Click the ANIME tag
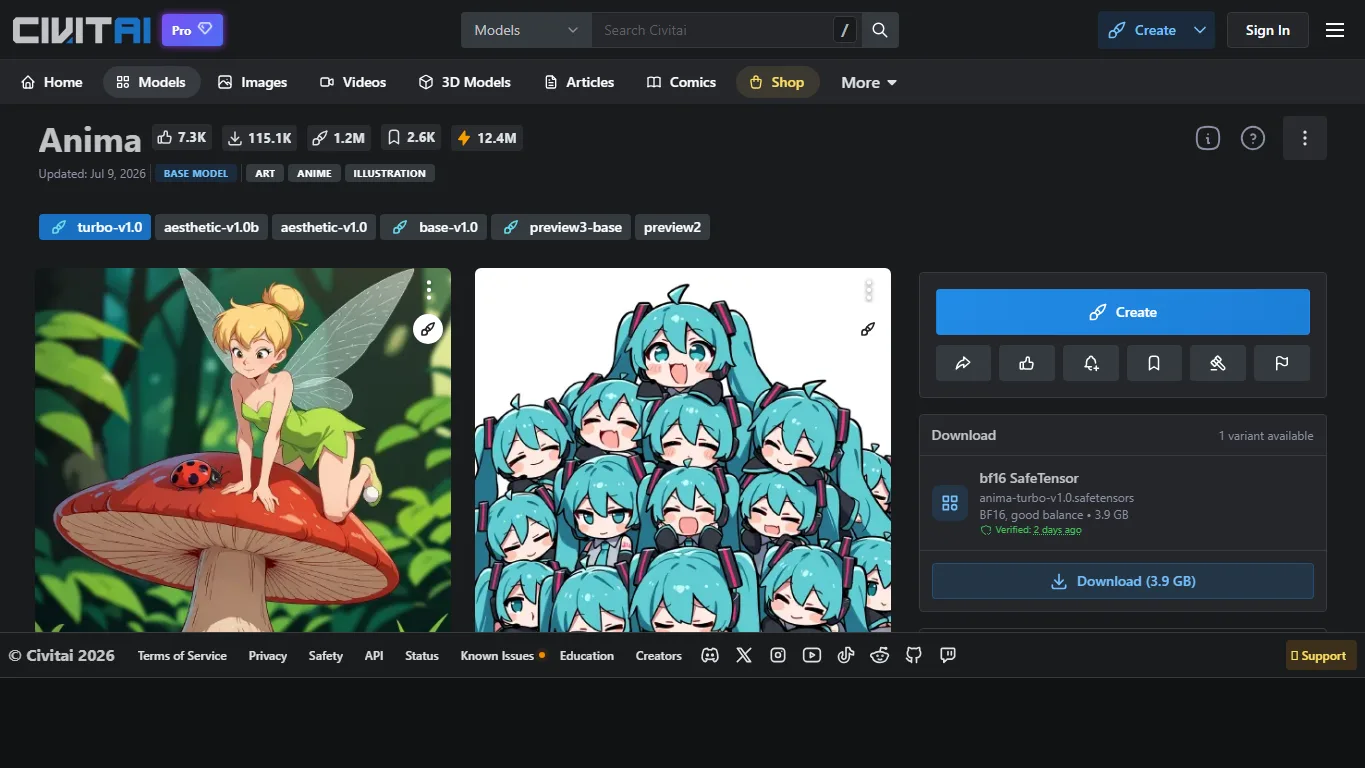The width and height of the screenshot is (1365, 768). 314,173
